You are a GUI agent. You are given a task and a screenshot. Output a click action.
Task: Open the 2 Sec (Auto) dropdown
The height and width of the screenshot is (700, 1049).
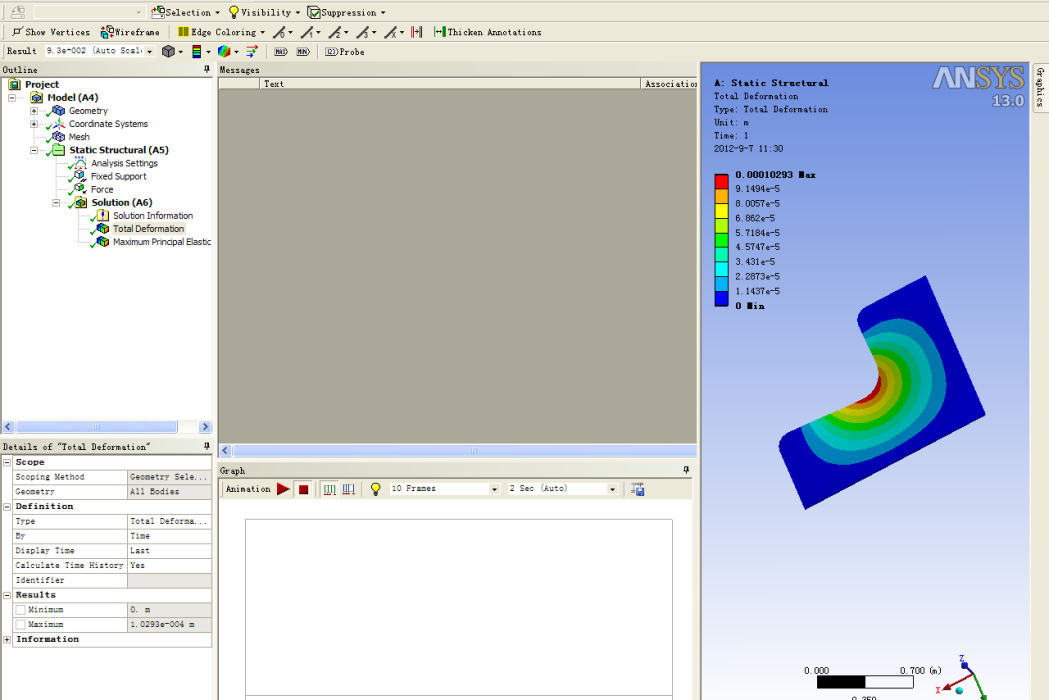562,489
